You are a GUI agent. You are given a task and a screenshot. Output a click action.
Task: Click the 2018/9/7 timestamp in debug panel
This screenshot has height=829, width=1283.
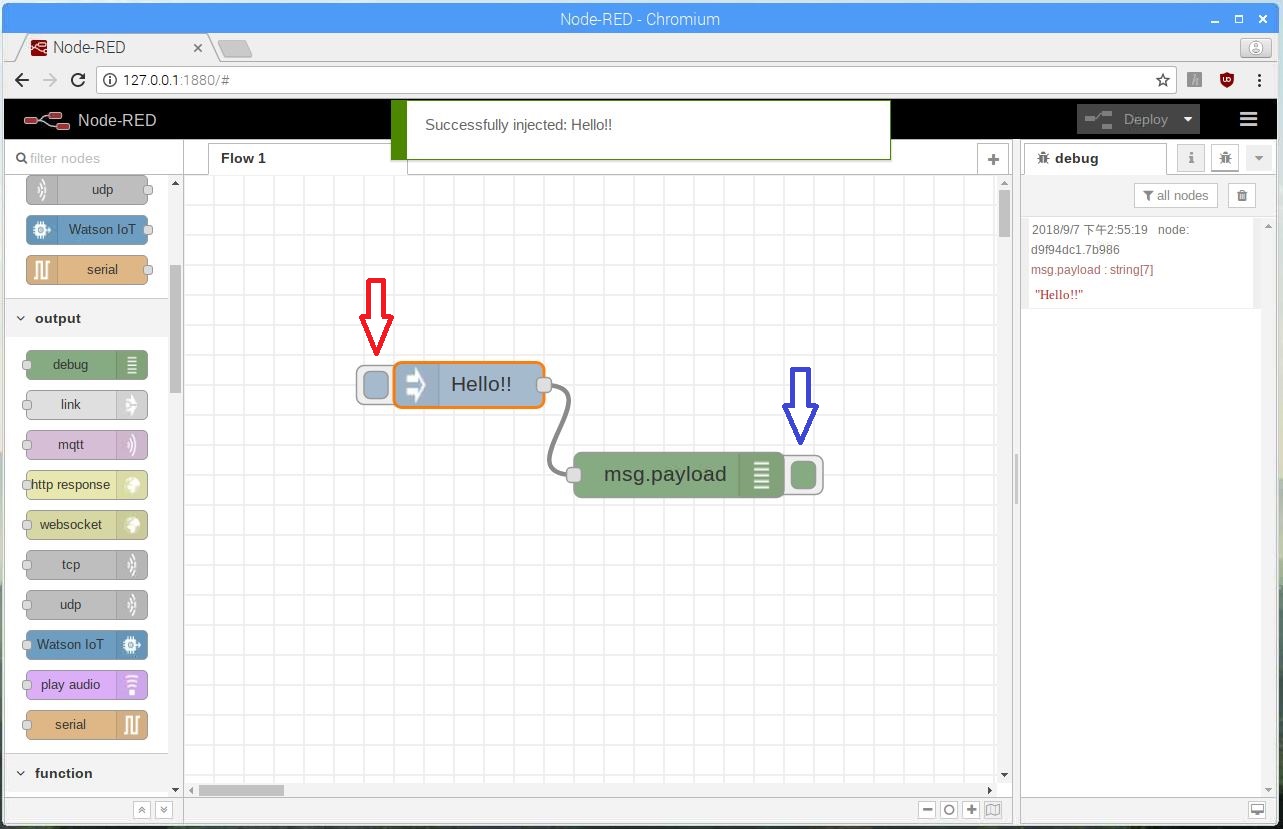coord(1089,230)
